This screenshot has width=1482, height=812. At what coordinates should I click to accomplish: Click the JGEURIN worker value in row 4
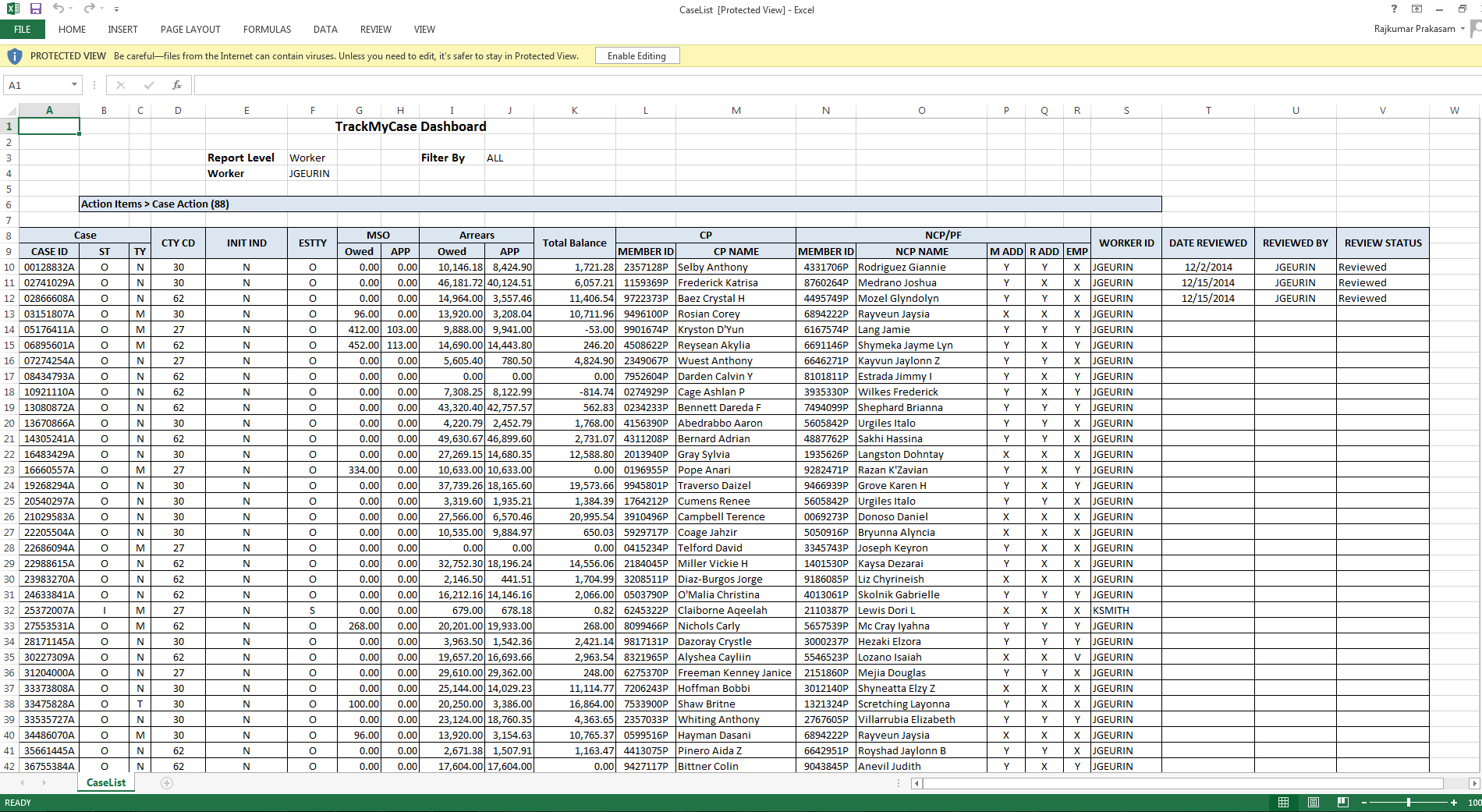(310, 173)
